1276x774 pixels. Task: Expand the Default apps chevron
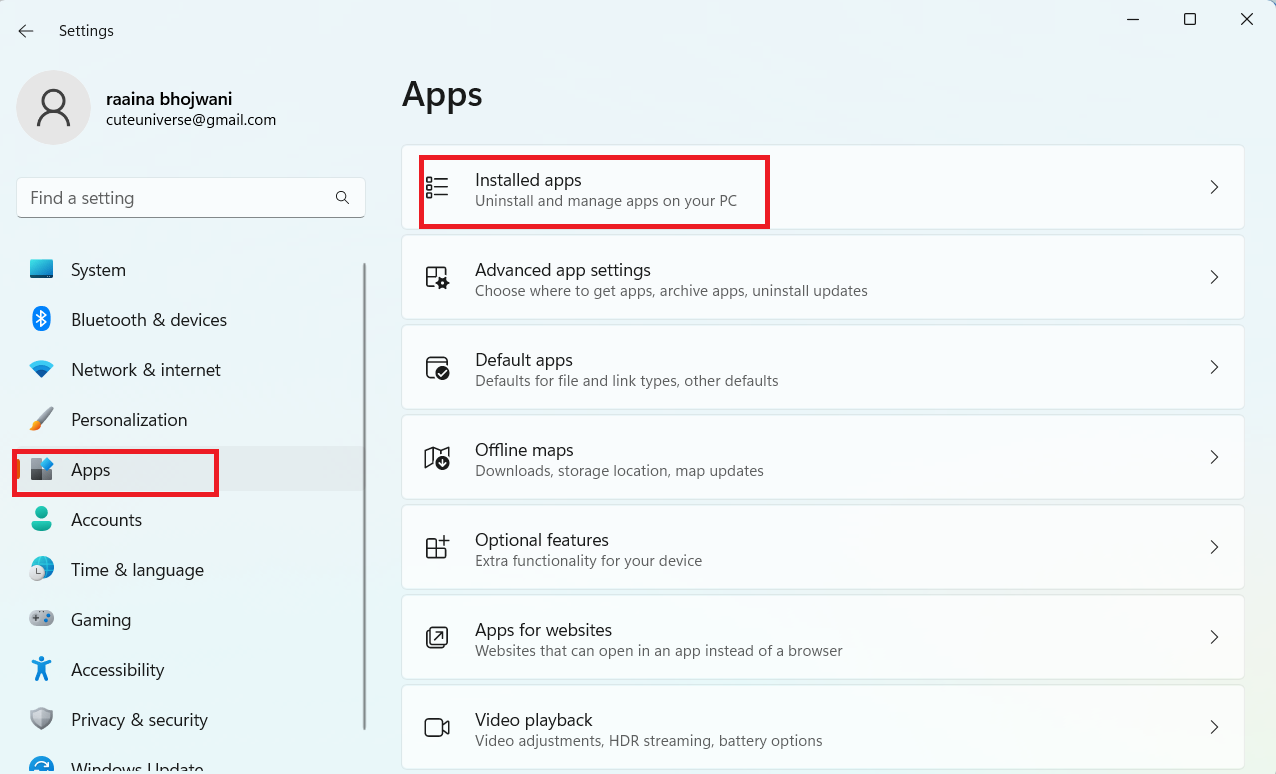(x=1214, y=367)
